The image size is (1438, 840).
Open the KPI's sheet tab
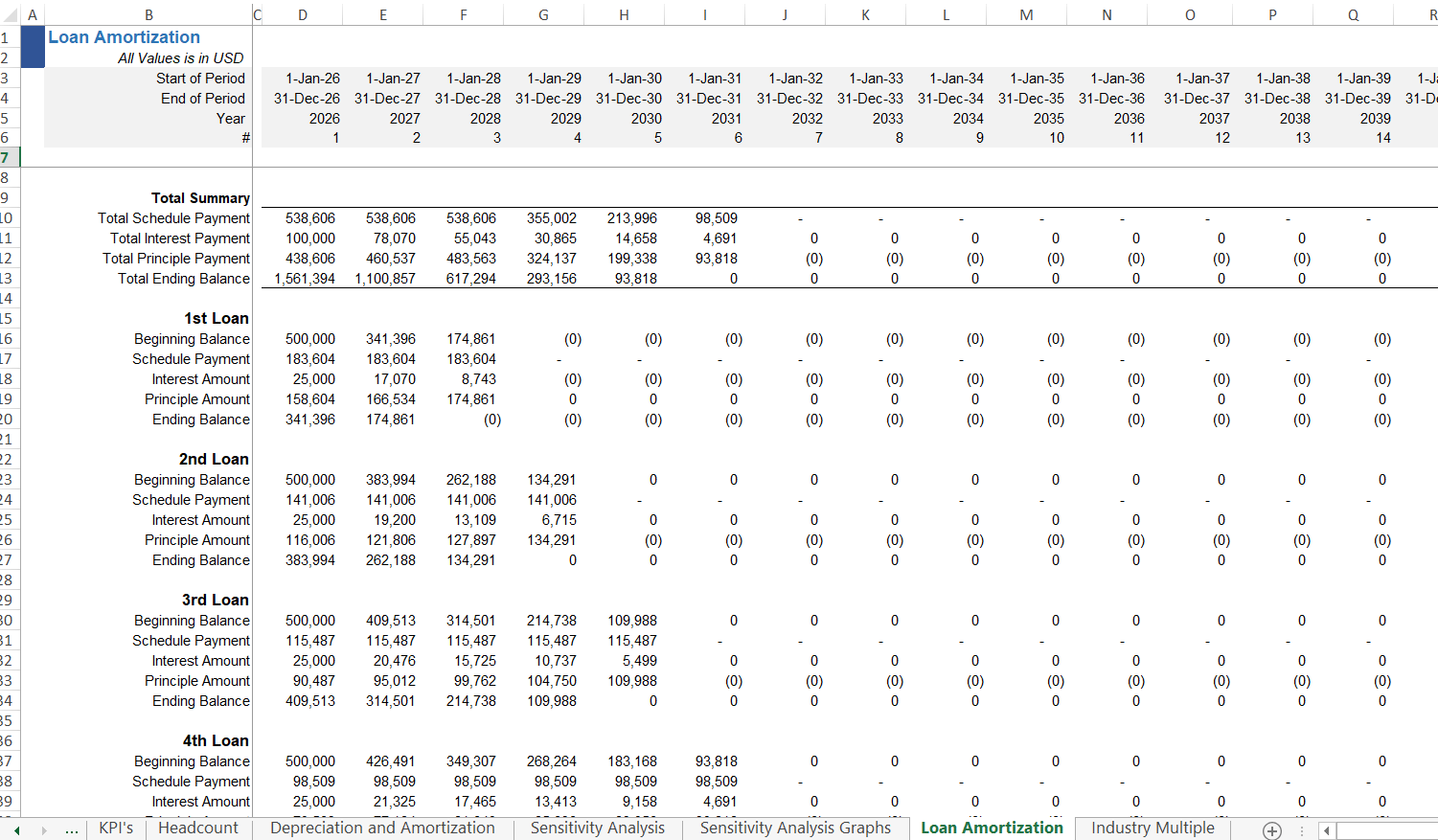[x=116, y=829]
